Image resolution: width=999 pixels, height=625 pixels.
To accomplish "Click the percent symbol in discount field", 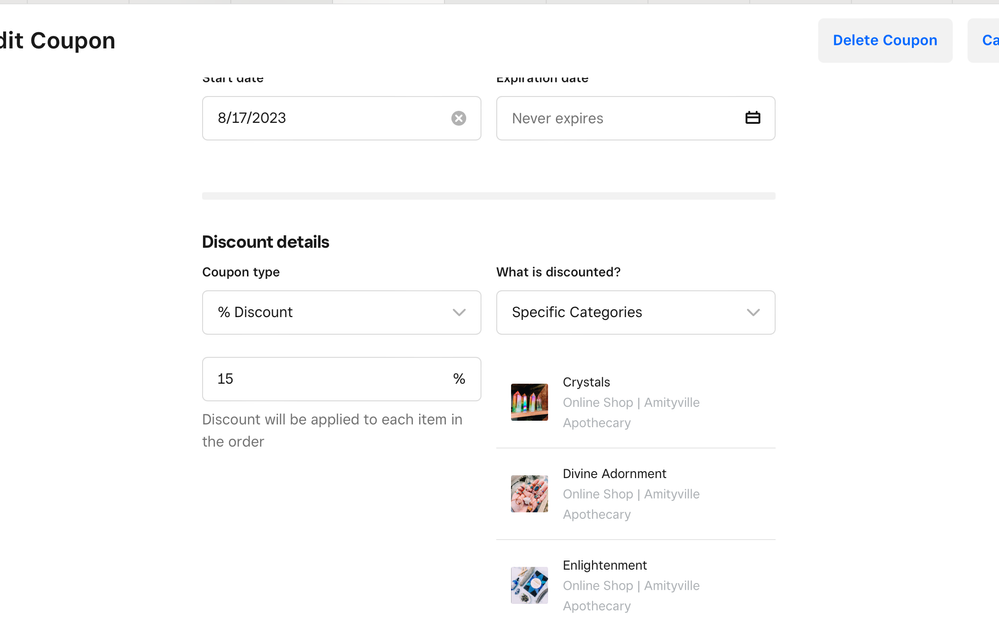I will tap(459, 379).
